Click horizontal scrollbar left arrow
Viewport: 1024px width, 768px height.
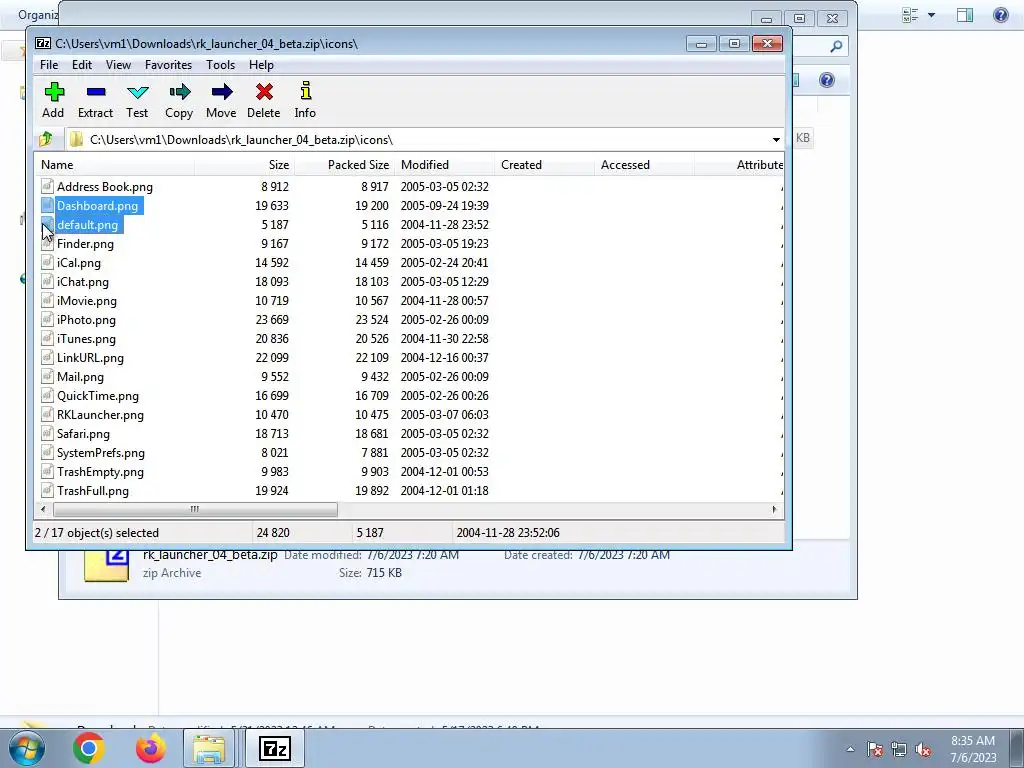tap(43, 509)
